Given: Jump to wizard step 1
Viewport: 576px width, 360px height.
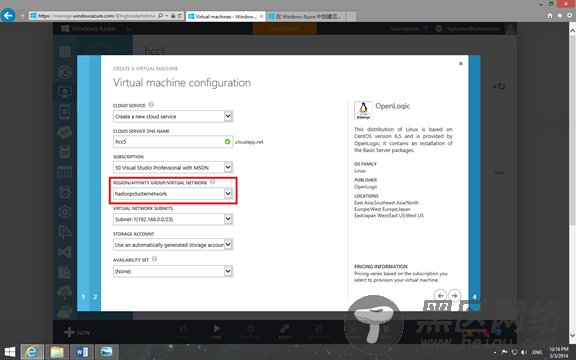Looking at the screenshot, I should click(83, 297).
